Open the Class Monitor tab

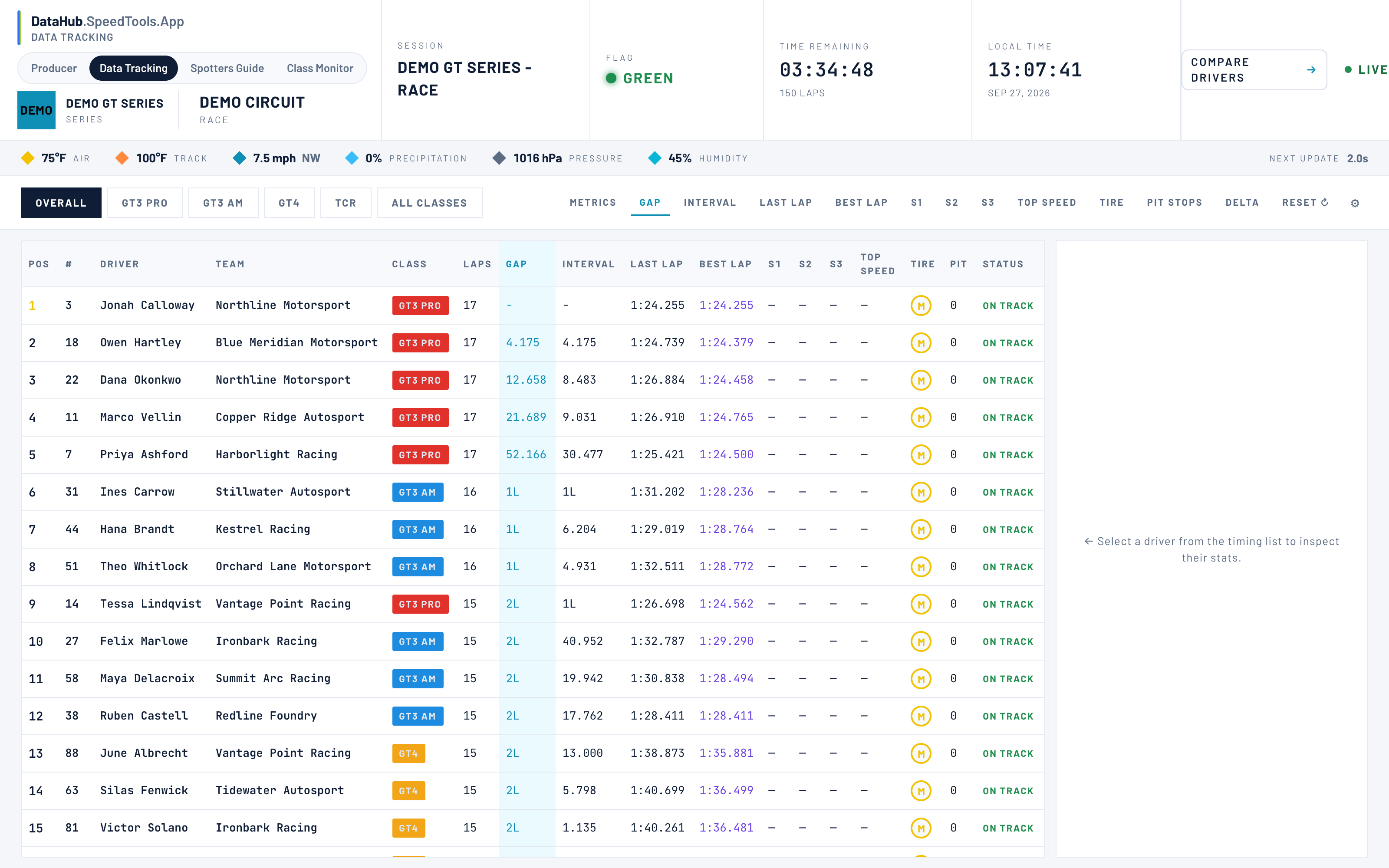click(x=320, y=68)
